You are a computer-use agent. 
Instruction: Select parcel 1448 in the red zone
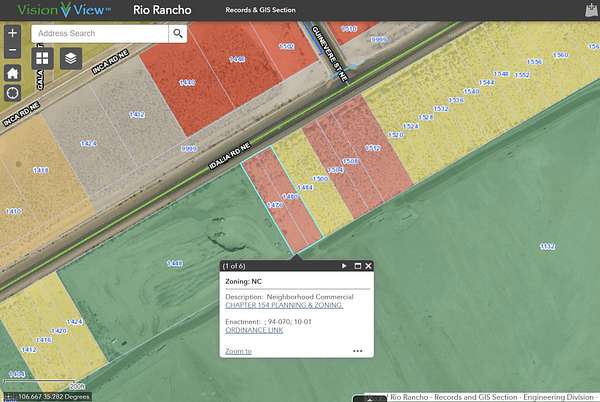click(x=236, y=60)
